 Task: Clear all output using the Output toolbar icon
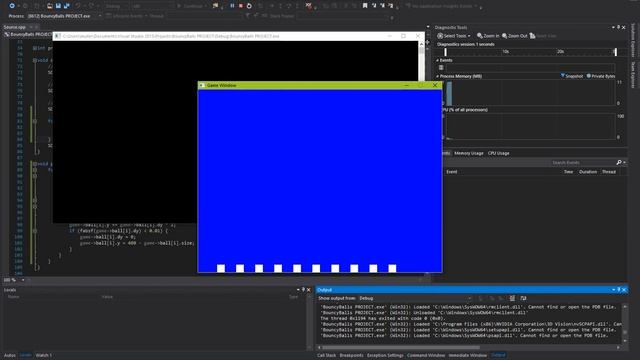[x=512, y=298]
